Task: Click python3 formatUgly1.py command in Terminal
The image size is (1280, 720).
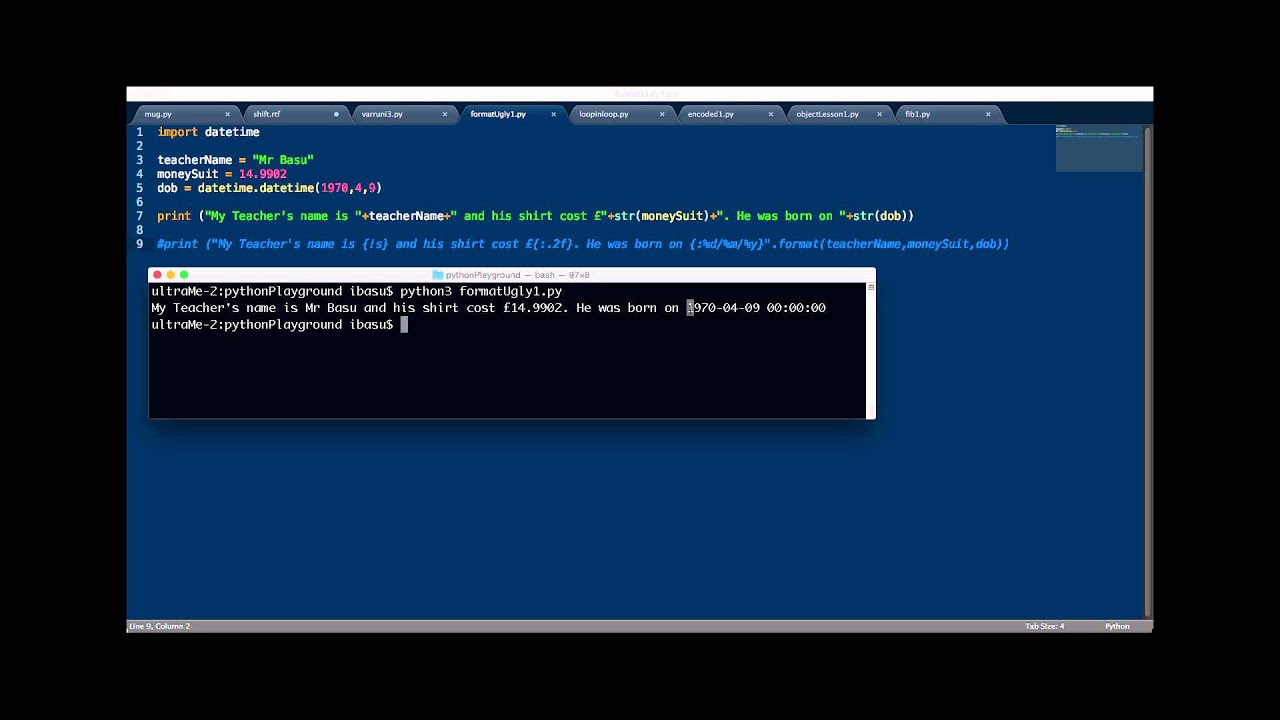Action: pos(481,291)
